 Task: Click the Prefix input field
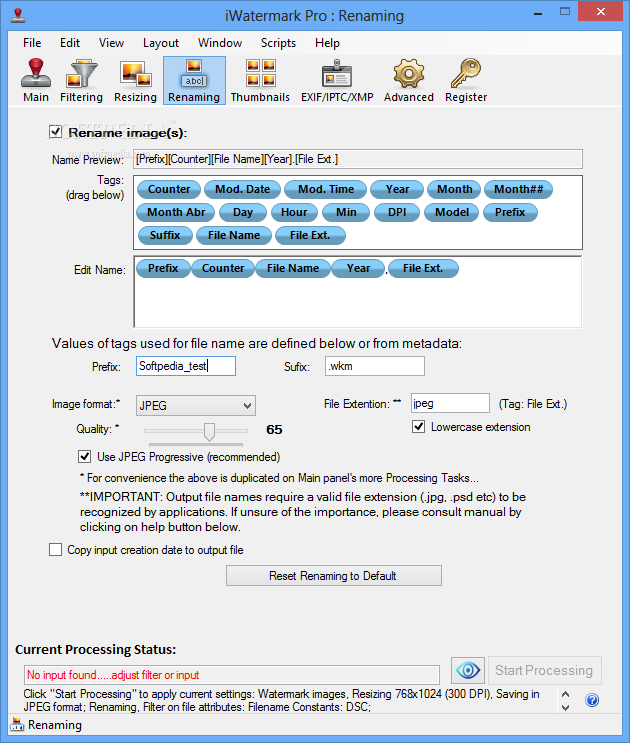[x=186, y=366]
